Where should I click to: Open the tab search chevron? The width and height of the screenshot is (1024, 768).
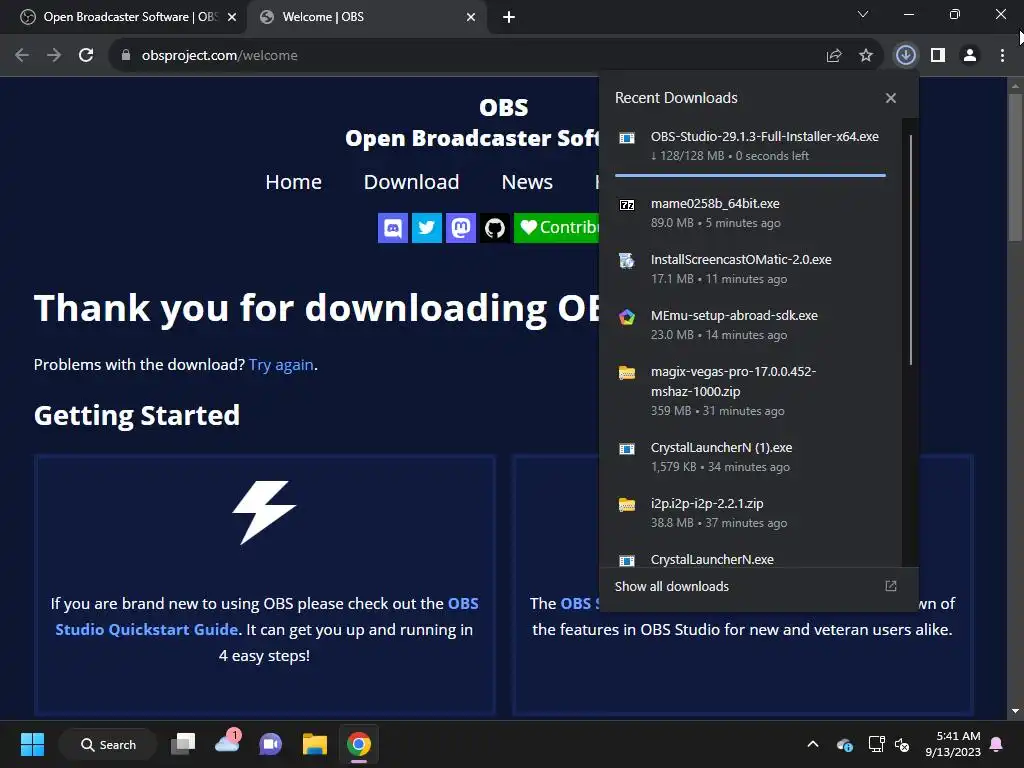(863, 14)
